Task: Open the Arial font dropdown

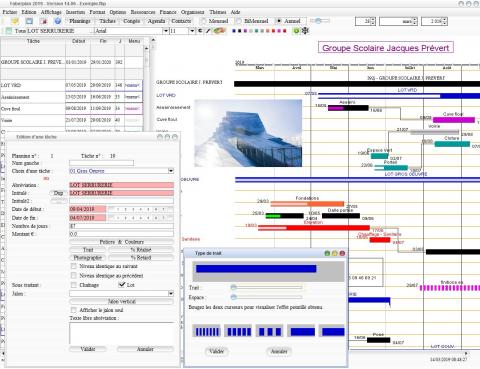Action: tap(165, 31)
